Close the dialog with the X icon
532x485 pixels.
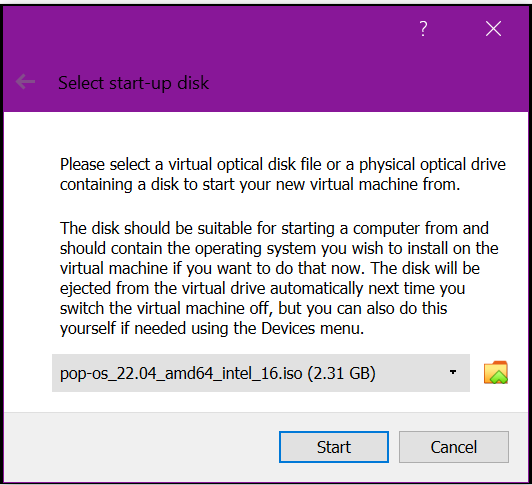point(493,29)
